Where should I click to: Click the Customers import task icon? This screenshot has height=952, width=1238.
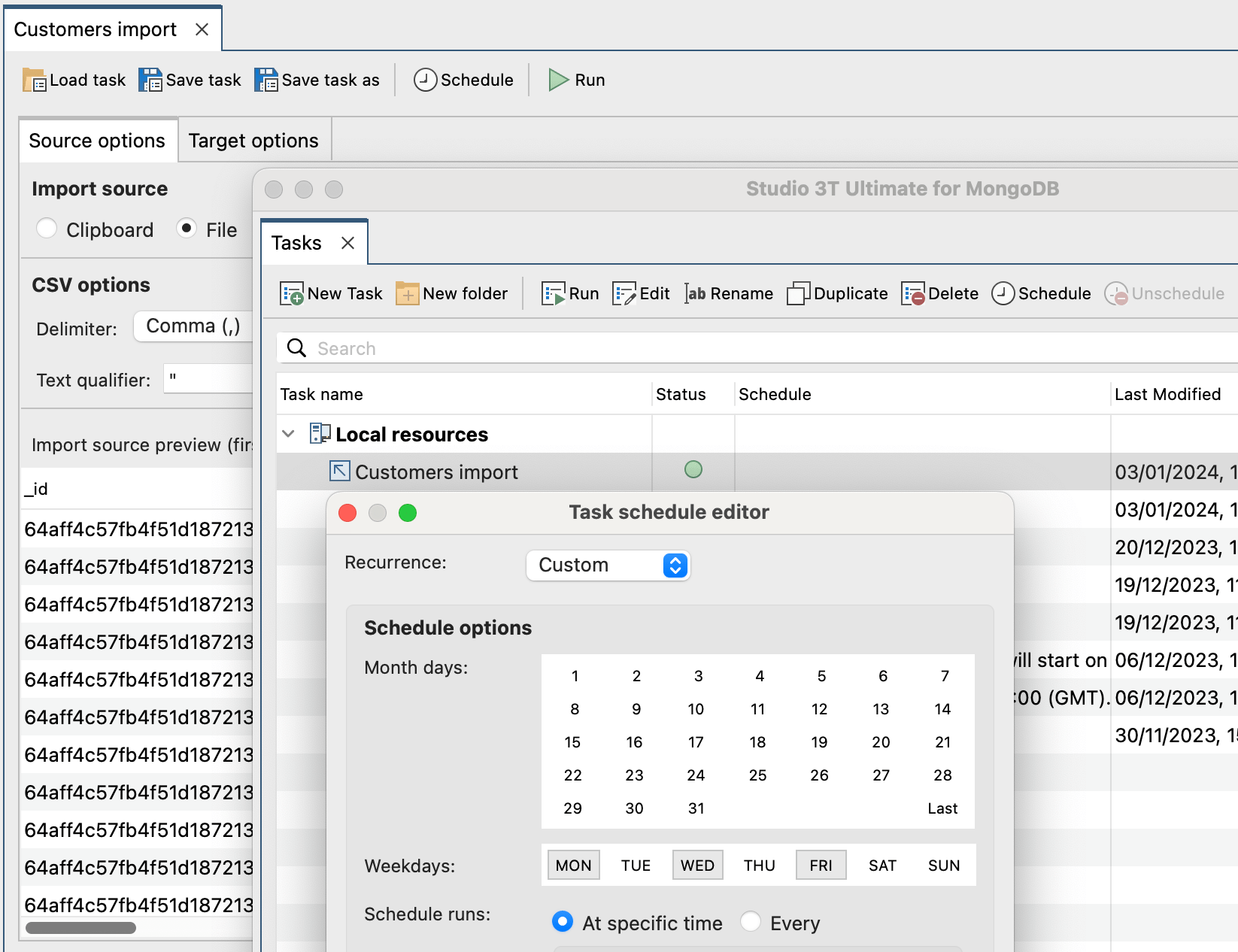coord(340,471)
